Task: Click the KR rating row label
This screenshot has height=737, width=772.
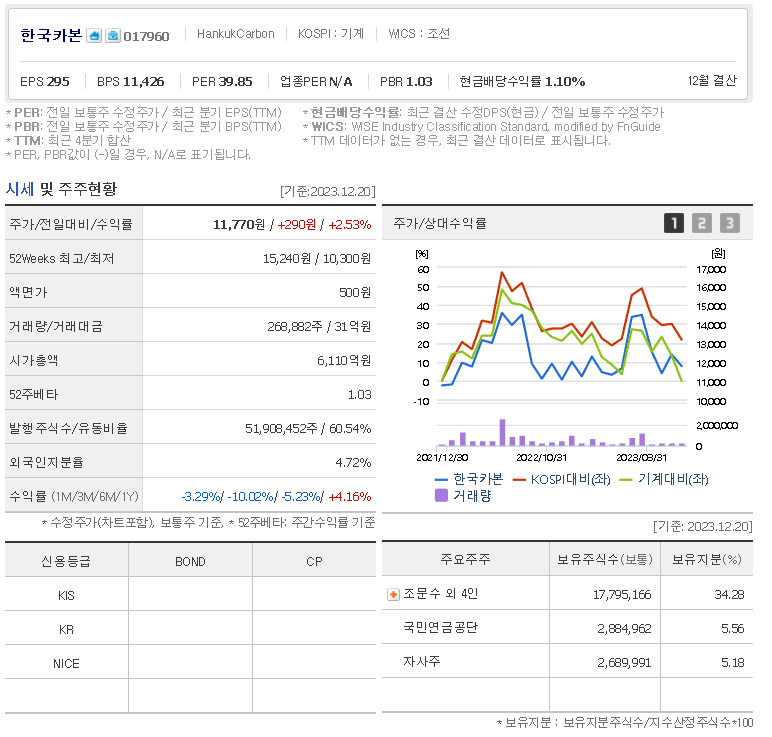Action: [x=66, y=630]
